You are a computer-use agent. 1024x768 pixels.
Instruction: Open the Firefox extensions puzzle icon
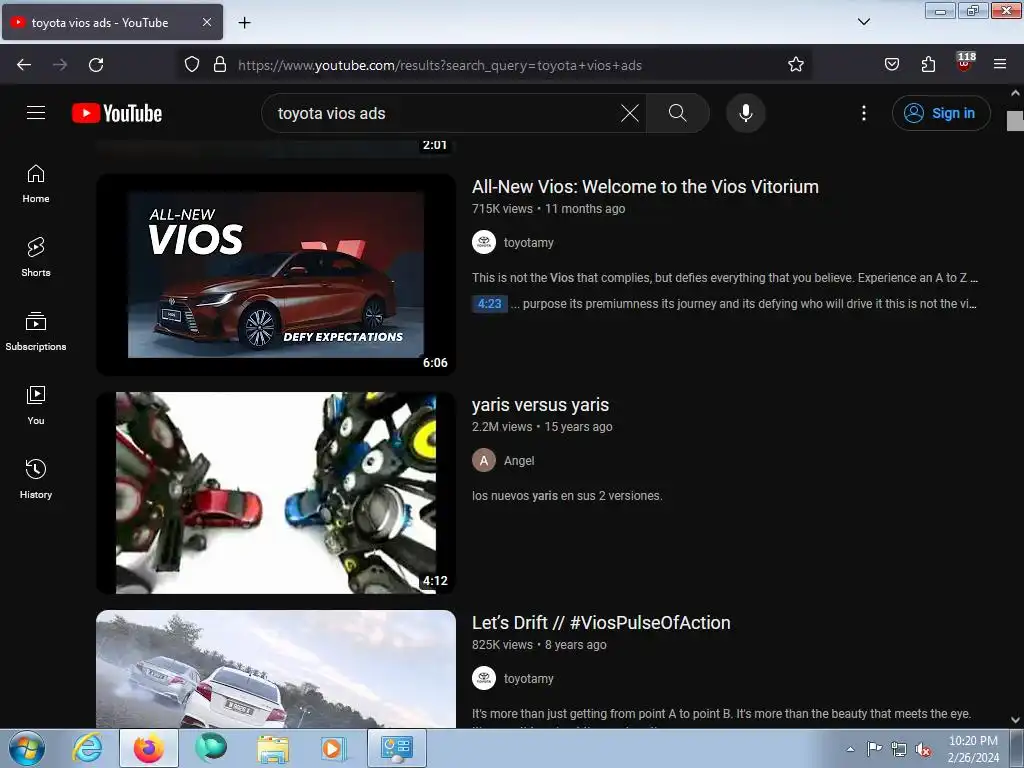pos(928,65)
